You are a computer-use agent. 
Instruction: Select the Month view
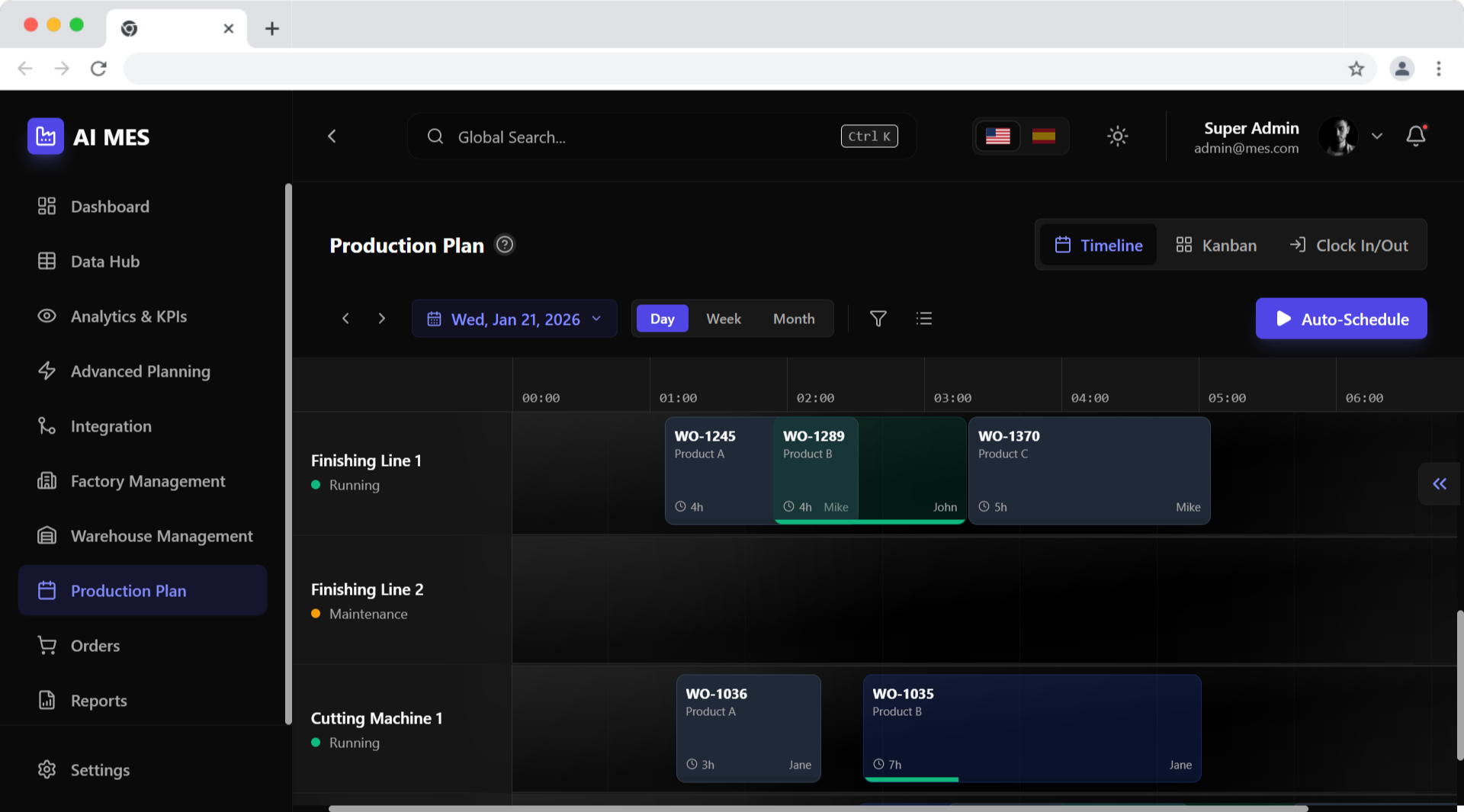(x=794, y=319)
